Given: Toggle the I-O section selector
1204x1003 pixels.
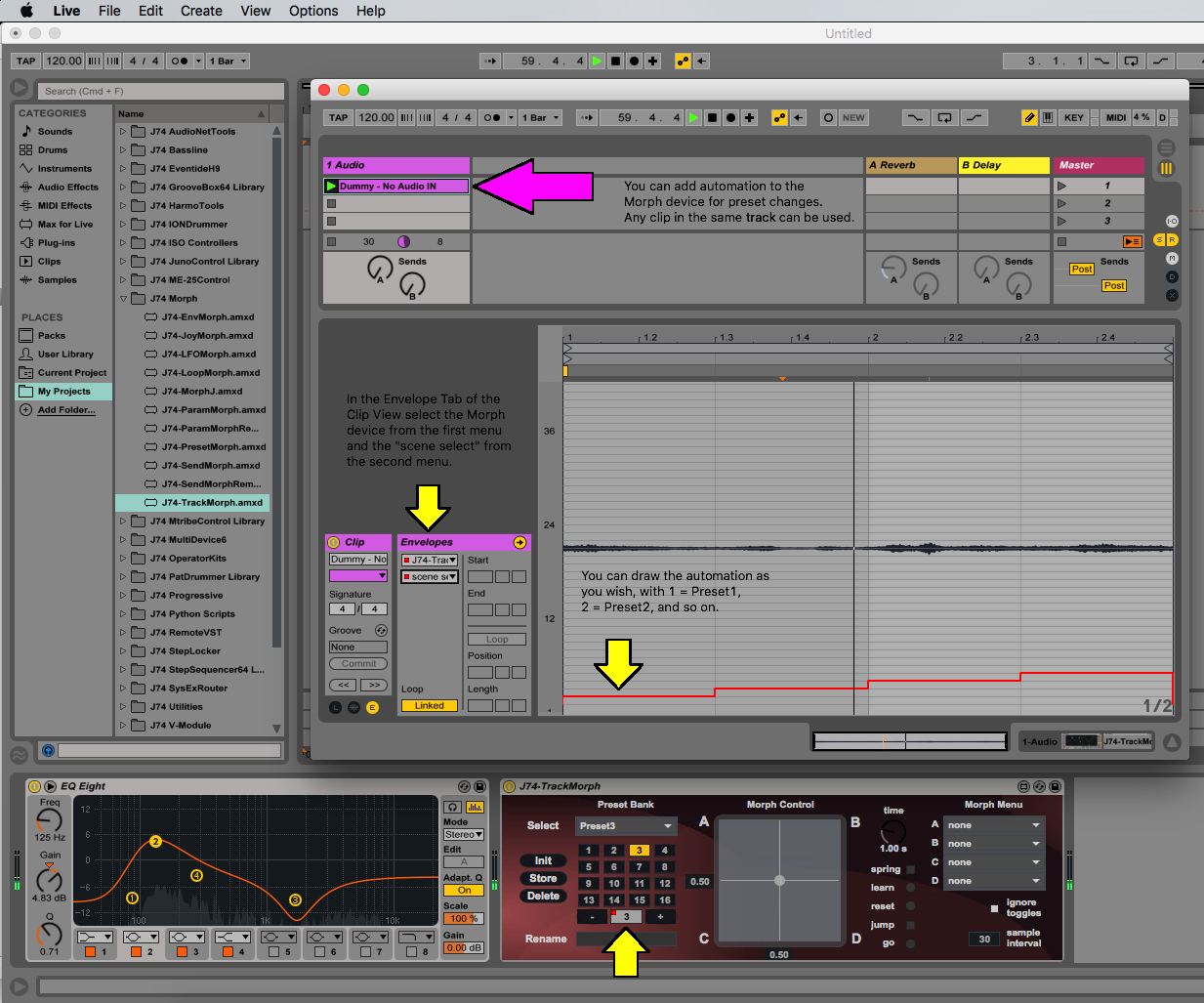Looking at the screenshot, I should coord(1172,222).
